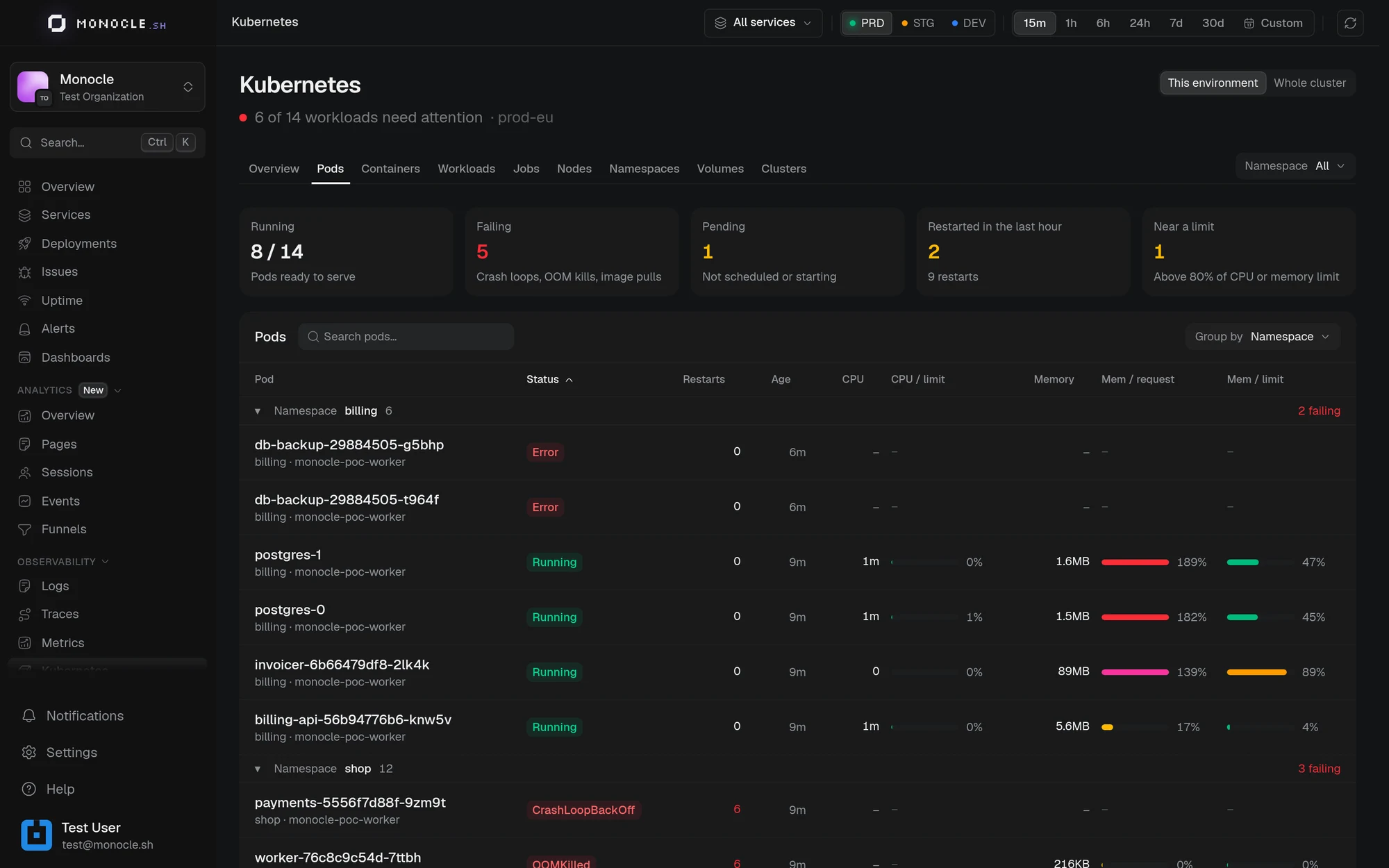
Task: Collapse the Observability sidebar section
Action: coord(63,562)
